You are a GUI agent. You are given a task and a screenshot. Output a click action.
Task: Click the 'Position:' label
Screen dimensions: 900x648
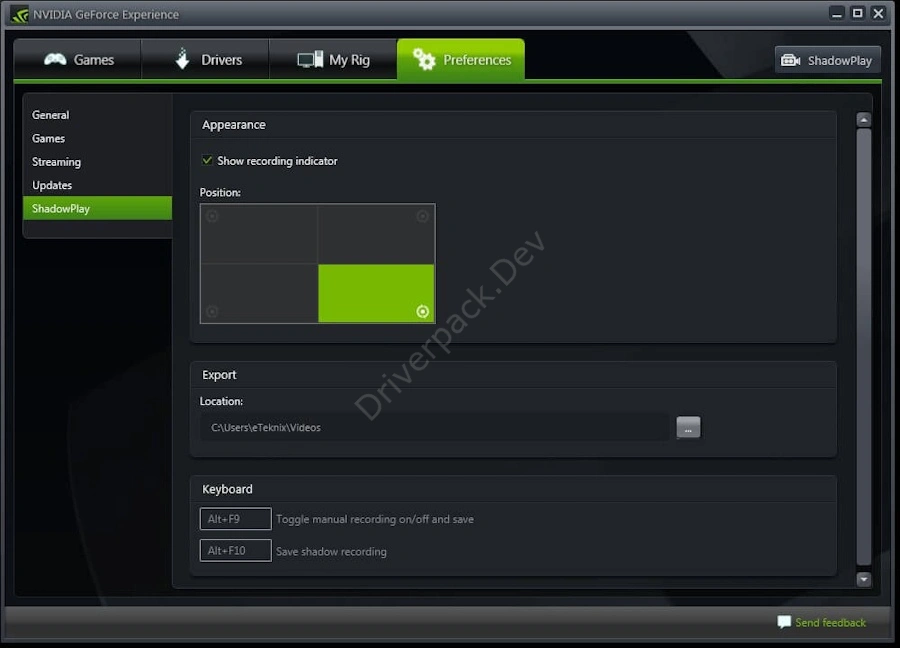click(220, 192)
